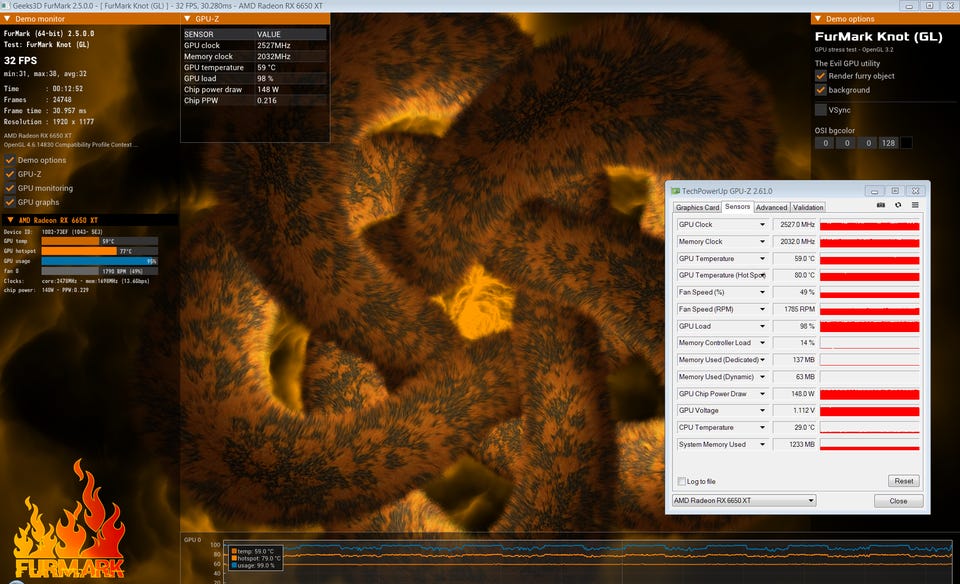
Task: Collapse the GPU-Z sensor overlay panel header
Action: (187, 19)
